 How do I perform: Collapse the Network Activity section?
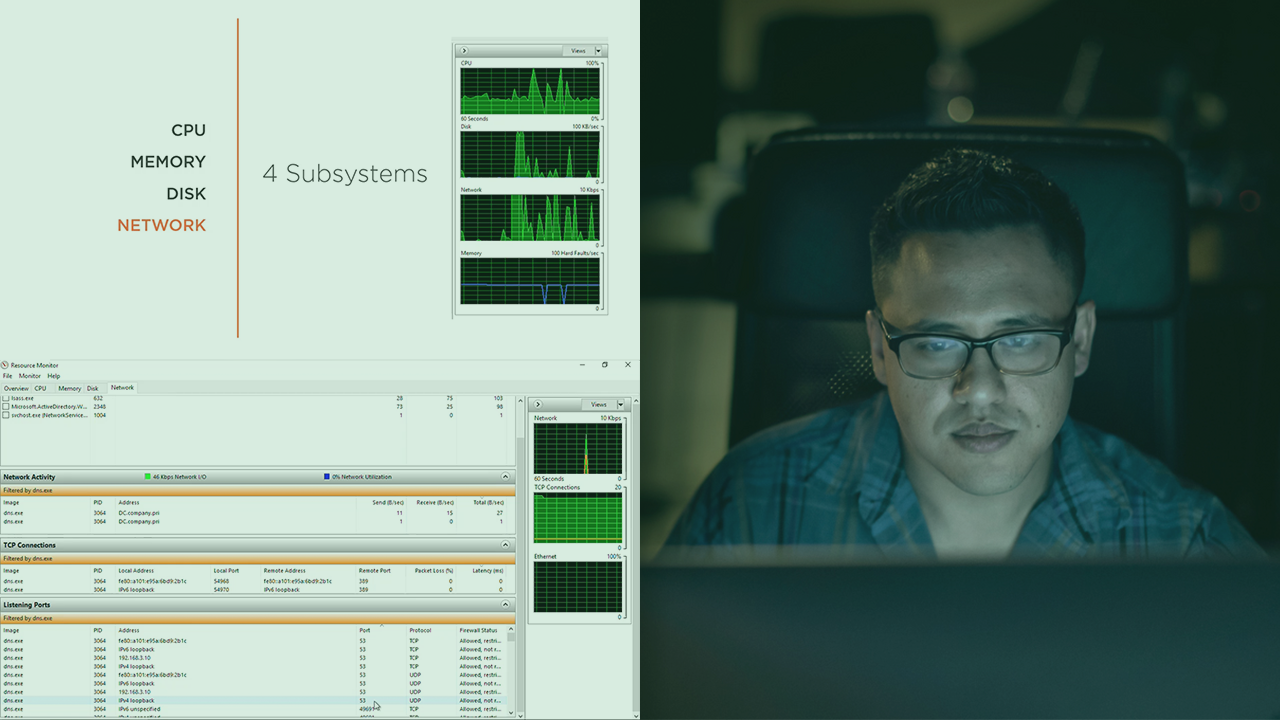[x=505, y=477]
